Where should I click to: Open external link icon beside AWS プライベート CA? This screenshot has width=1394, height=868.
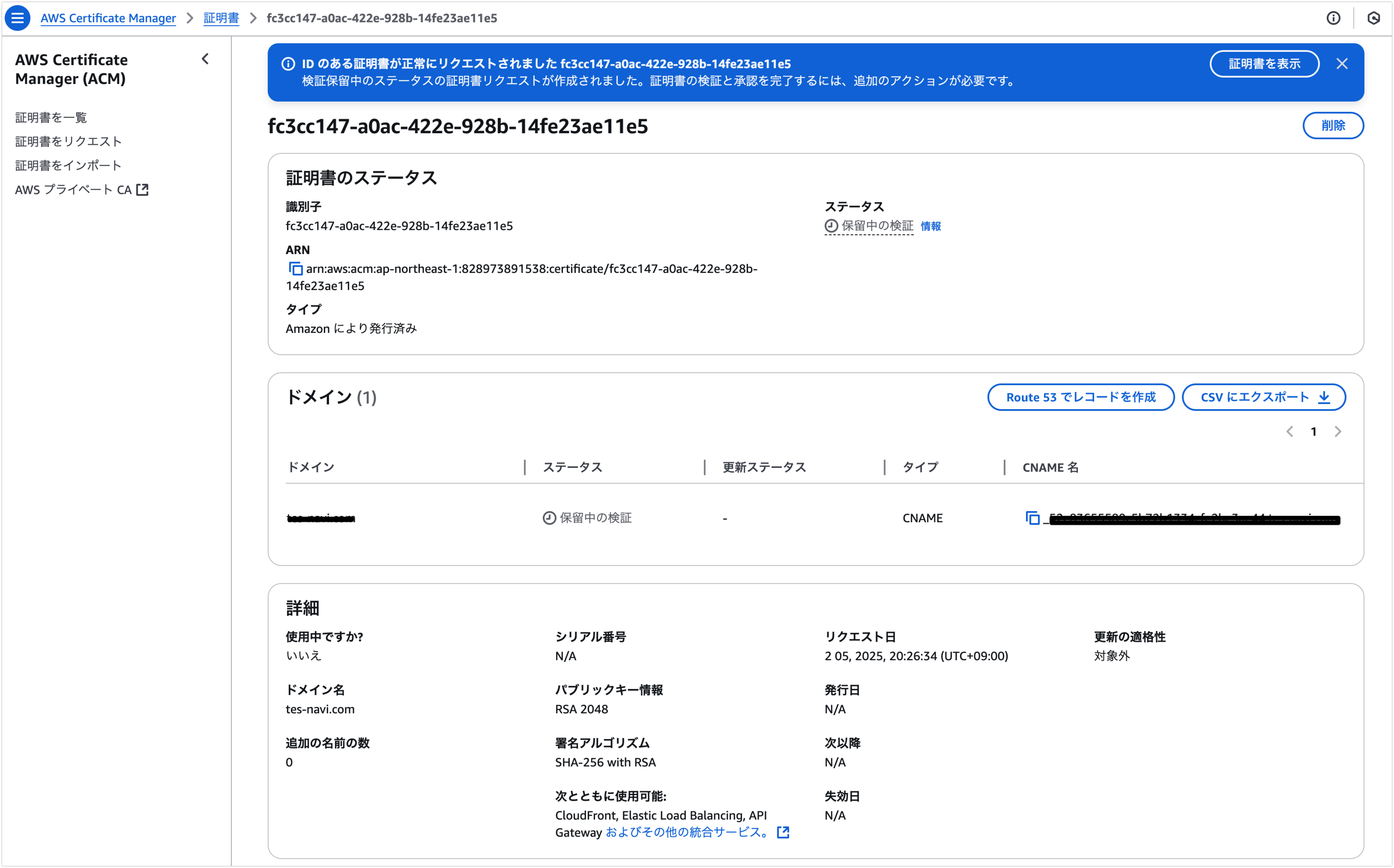coord(142,189)
